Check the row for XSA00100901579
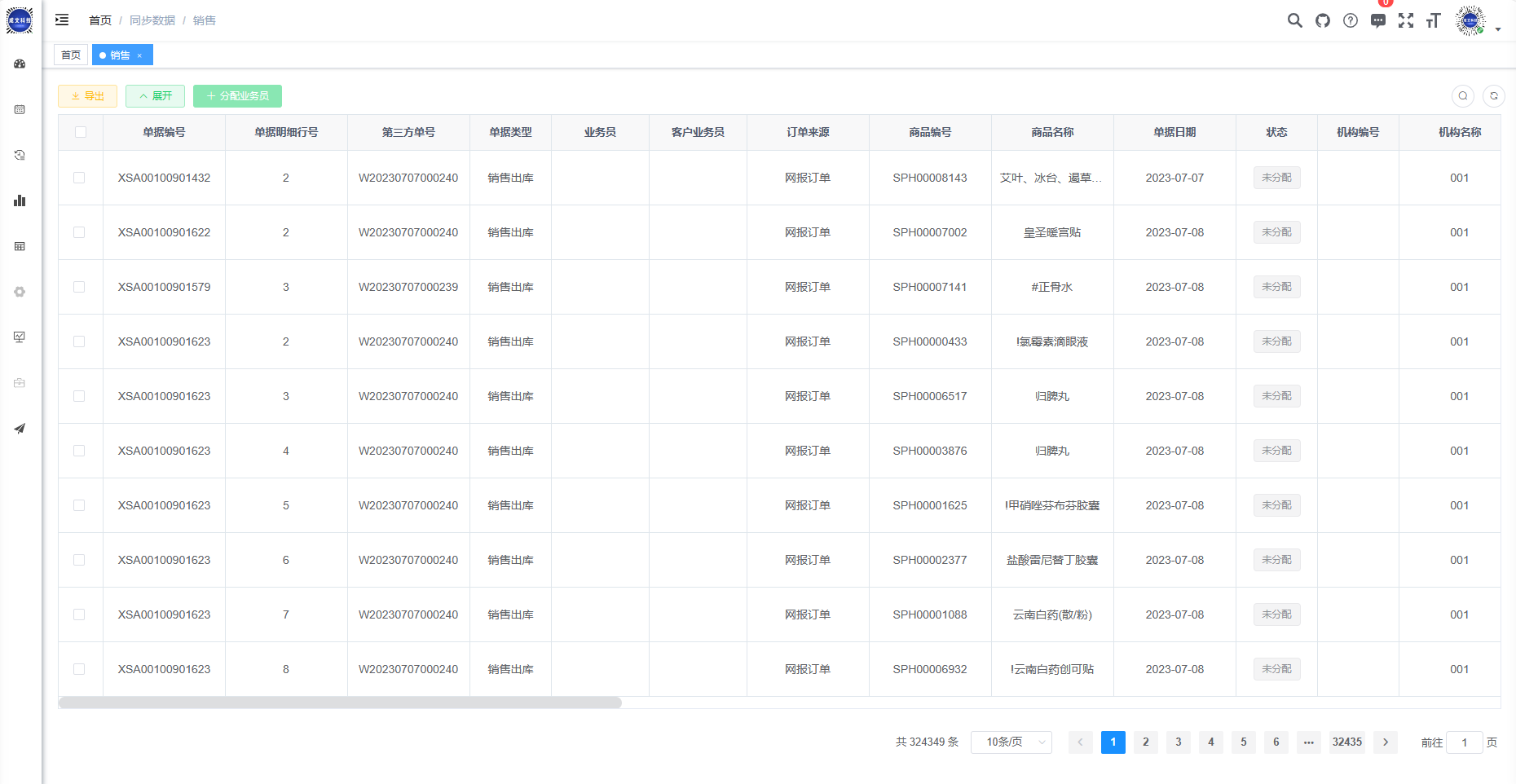 [79, 287]
